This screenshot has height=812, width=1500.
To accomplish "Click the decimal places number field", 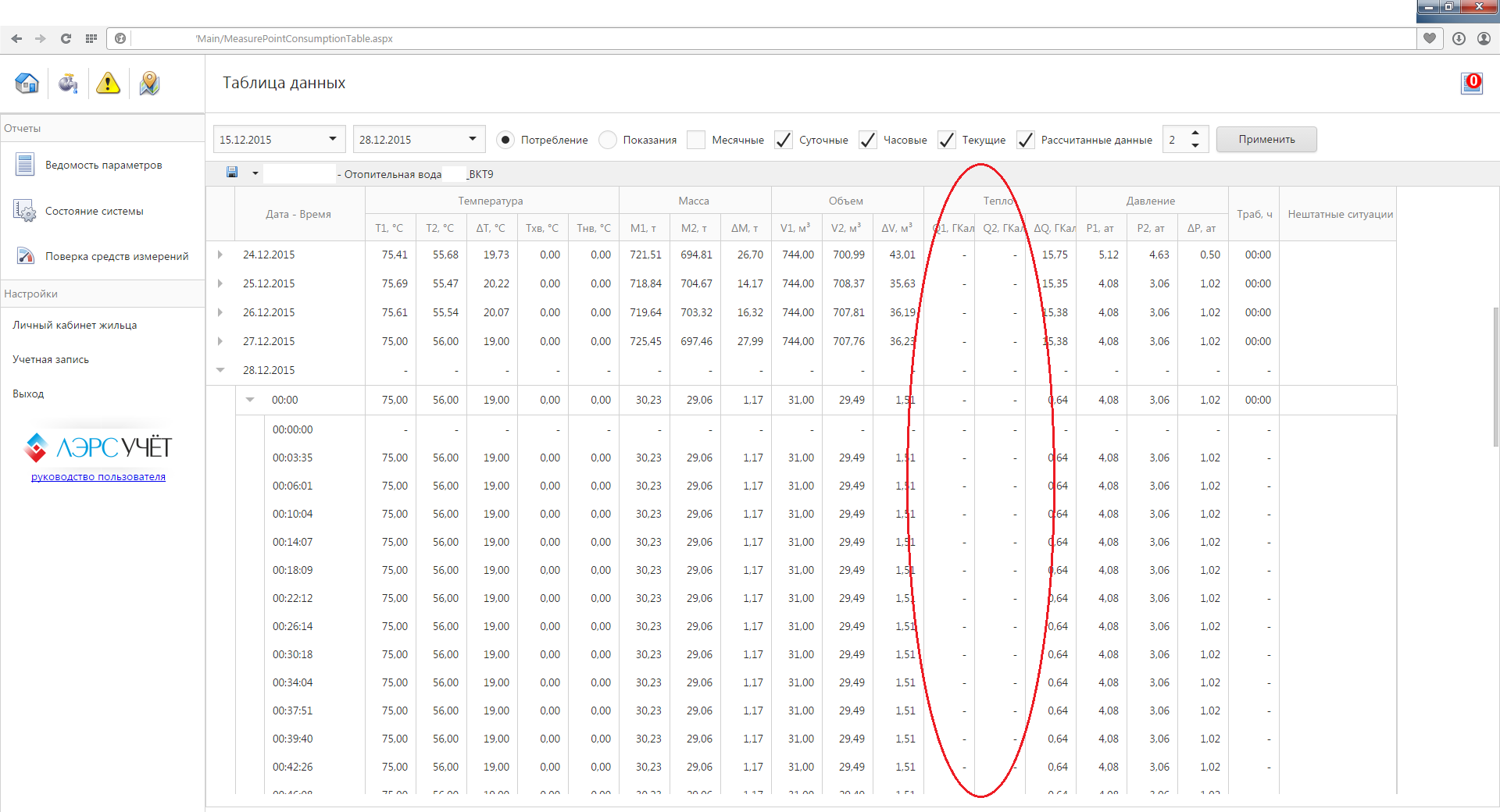I will [x=1174, y=140].
